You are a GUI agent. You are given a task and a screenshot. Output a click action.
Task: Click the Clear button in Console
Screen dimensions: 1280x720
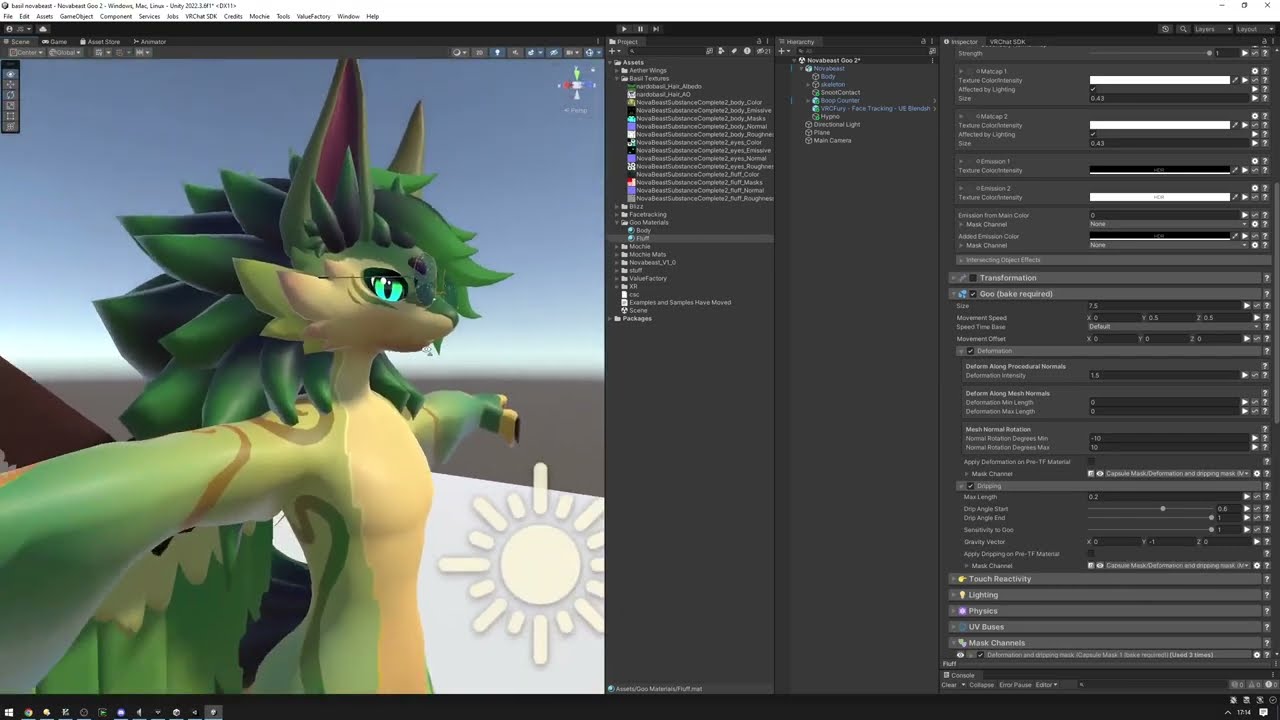(x=949, y=685)
